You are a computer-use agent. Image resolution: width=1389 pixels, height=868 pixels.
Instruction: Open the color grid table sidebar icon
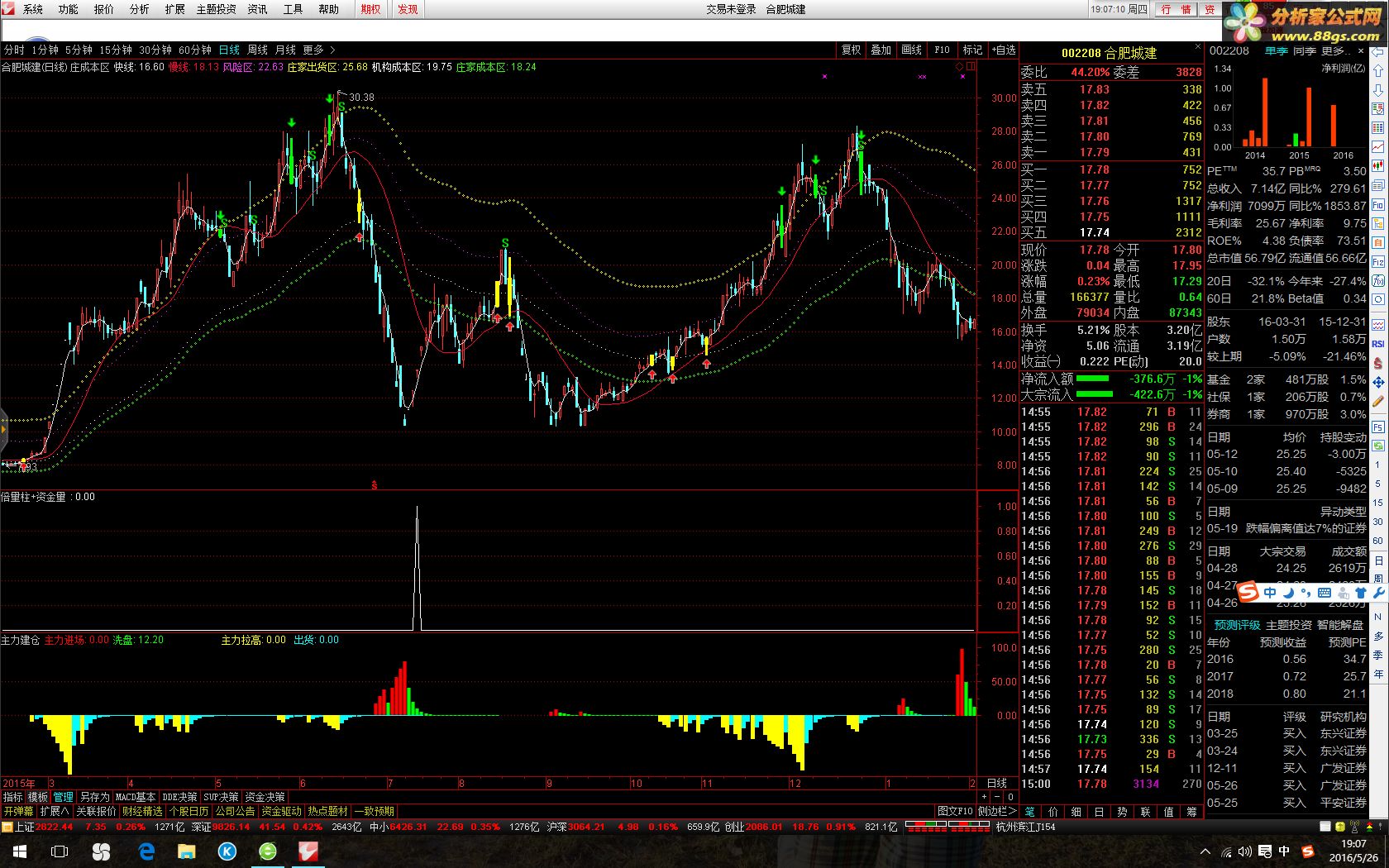tap(1378, 127)
